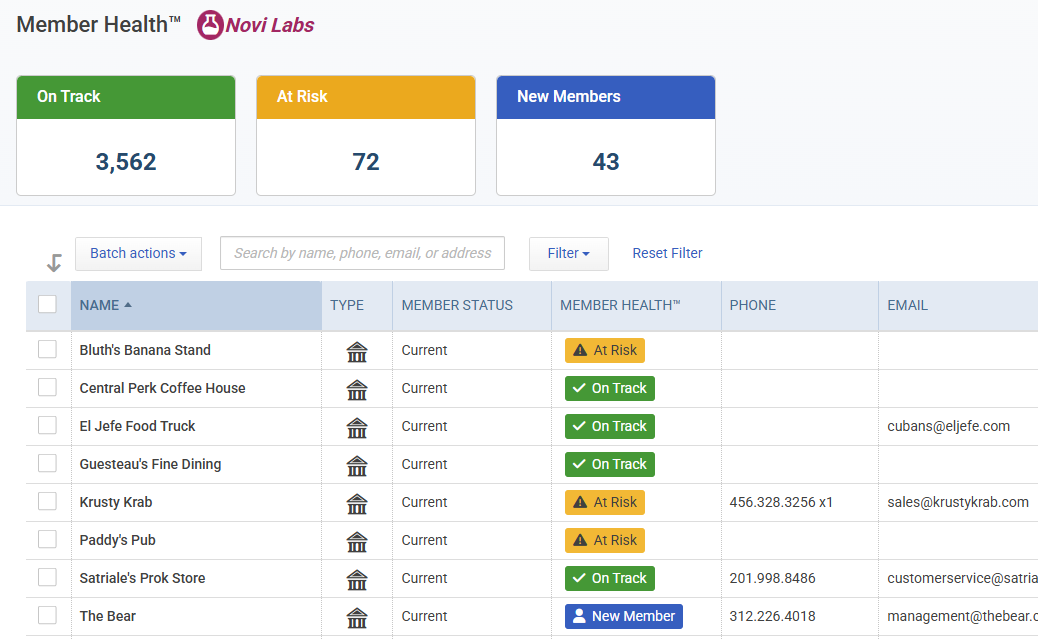Click the On Track badge for Central Perk
1038x640 pixels.
[x=609, y=388]
